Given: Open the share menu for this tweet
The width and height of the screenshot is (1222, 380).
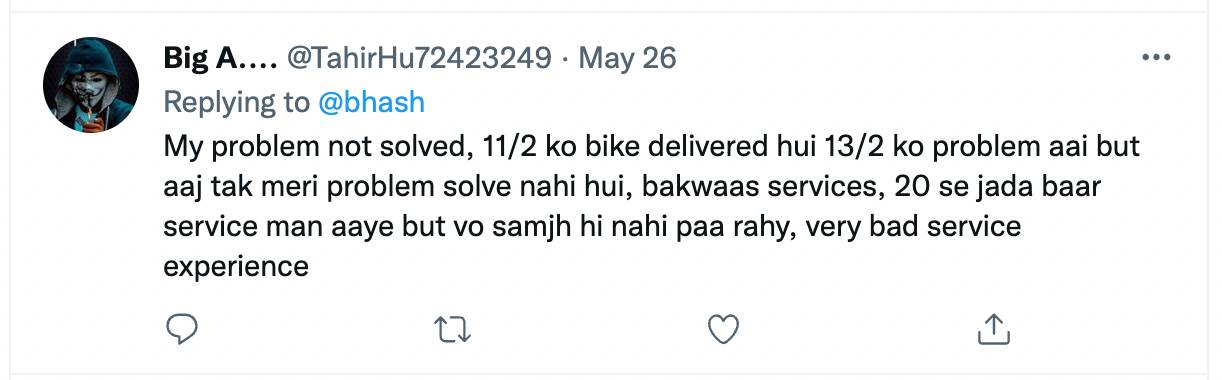Looking at the screenshot, I should coord(993,328).
